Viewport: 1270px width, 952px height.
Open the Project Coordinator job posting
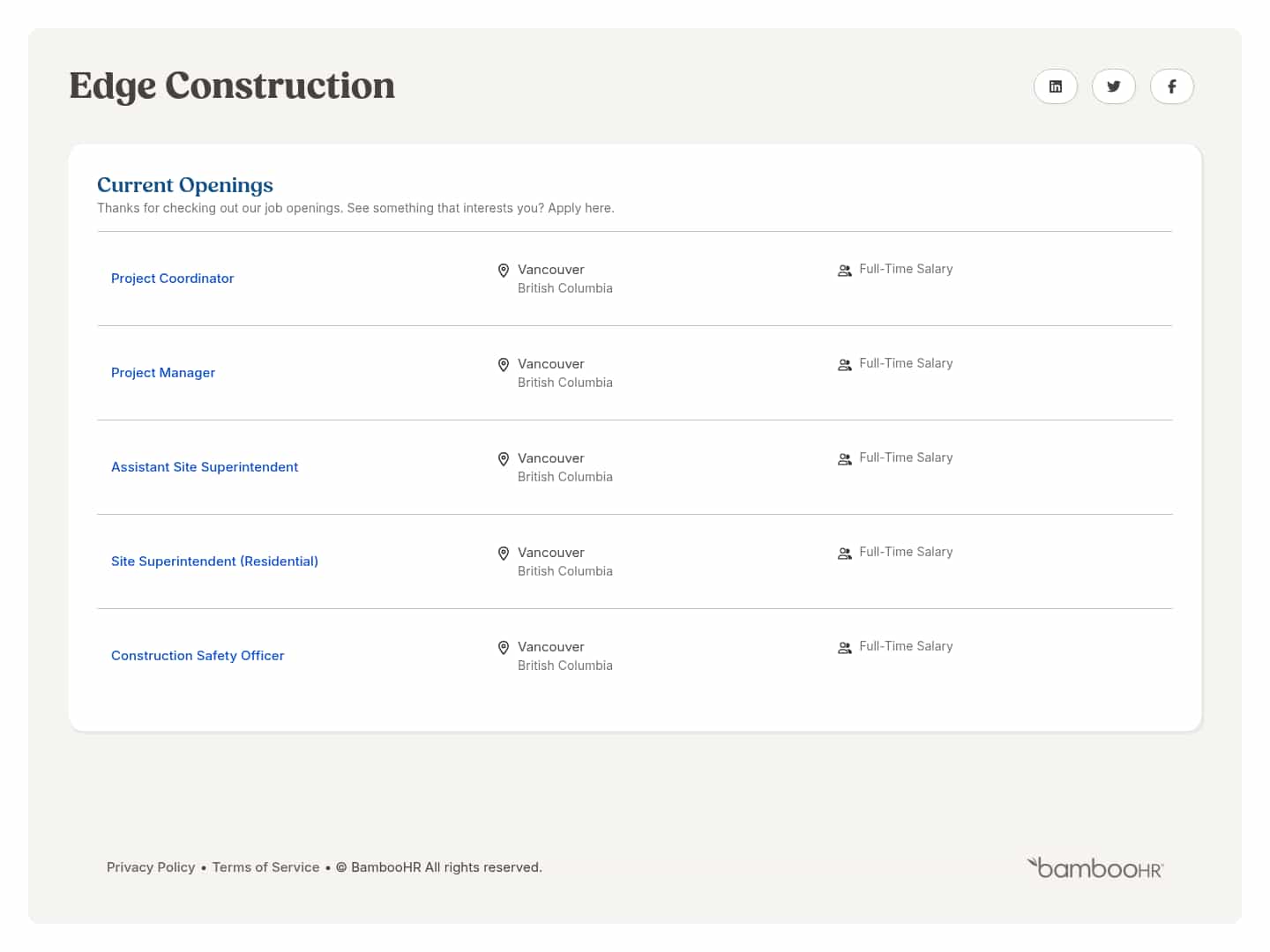coord(172,278)
